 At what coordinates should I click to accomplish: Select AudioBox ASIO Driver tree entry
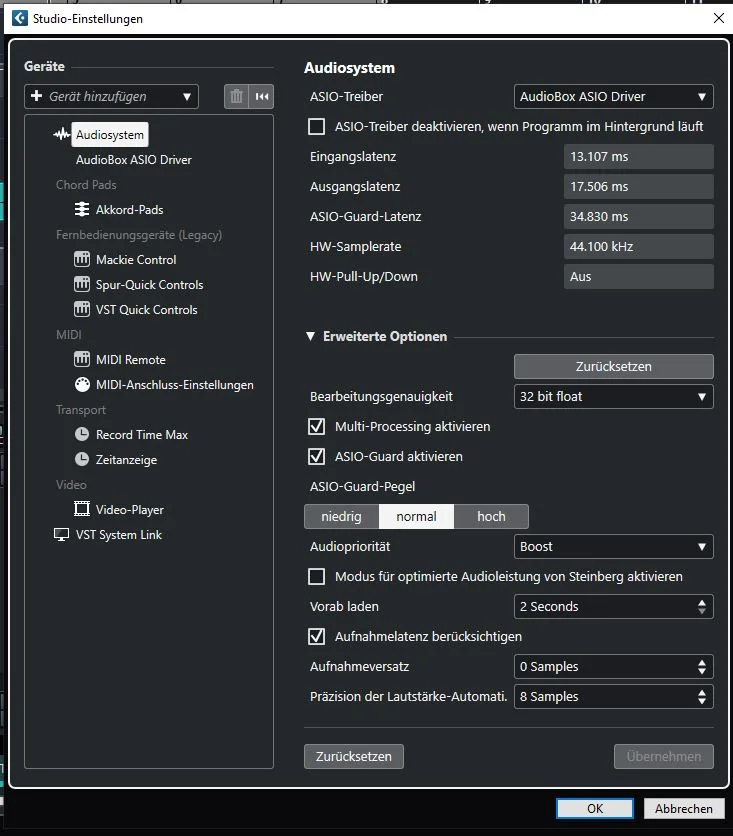point(133,159)
